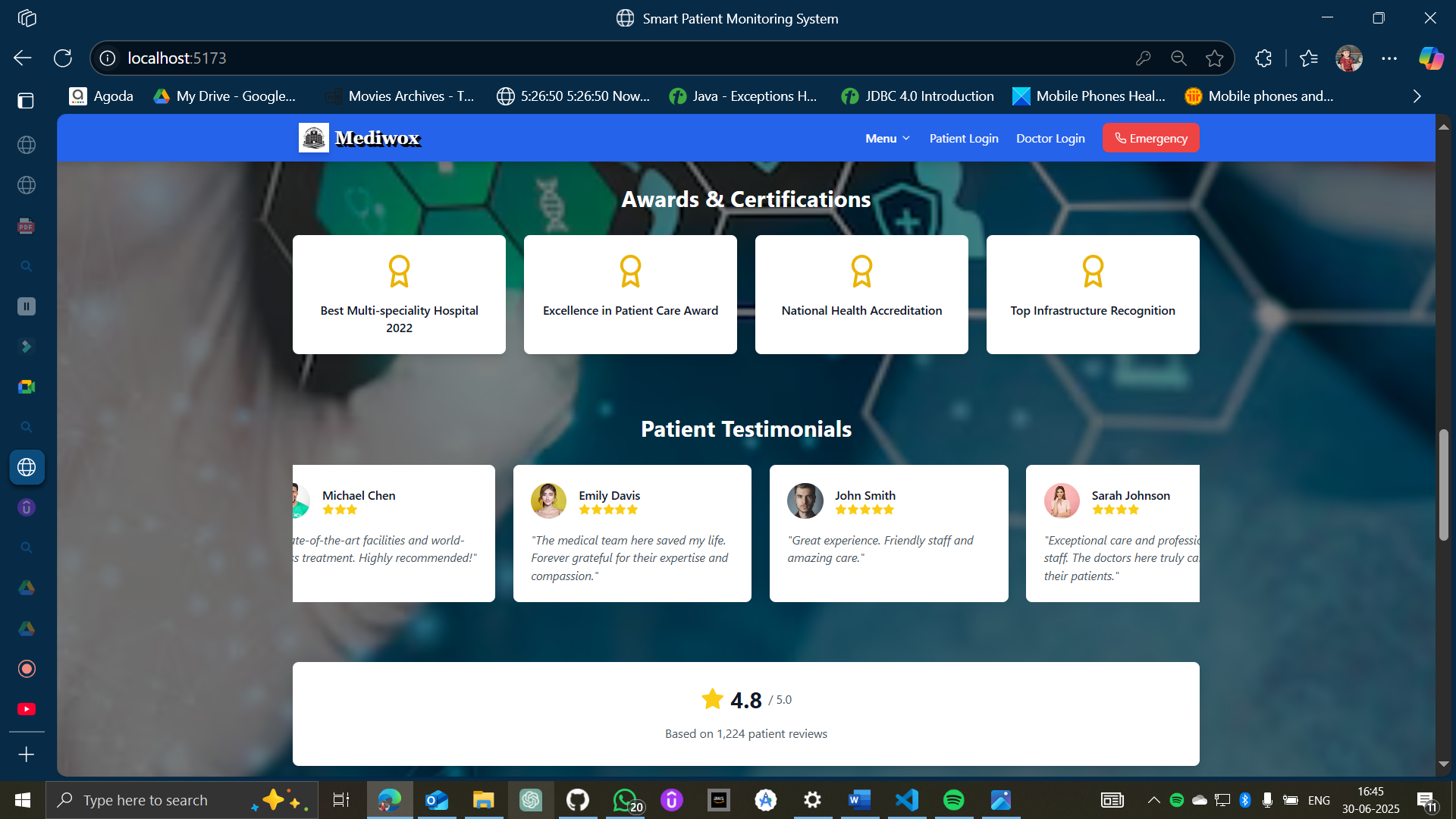Screen dimensions: 1456x819
Task: Click the zoom magnifier icon in address bar
Action: point(1178,58)
